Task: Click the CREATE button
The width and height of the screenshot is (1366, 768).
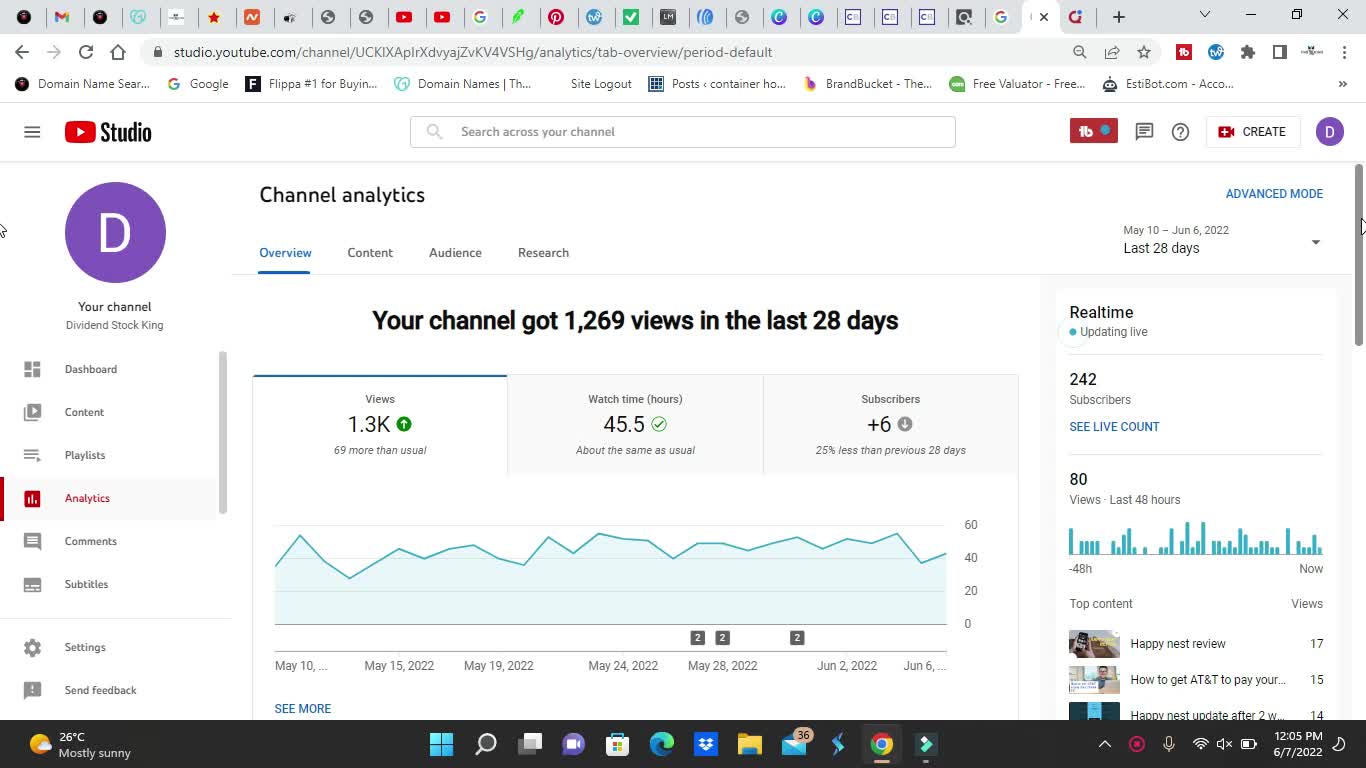Action: (1252, 132)
